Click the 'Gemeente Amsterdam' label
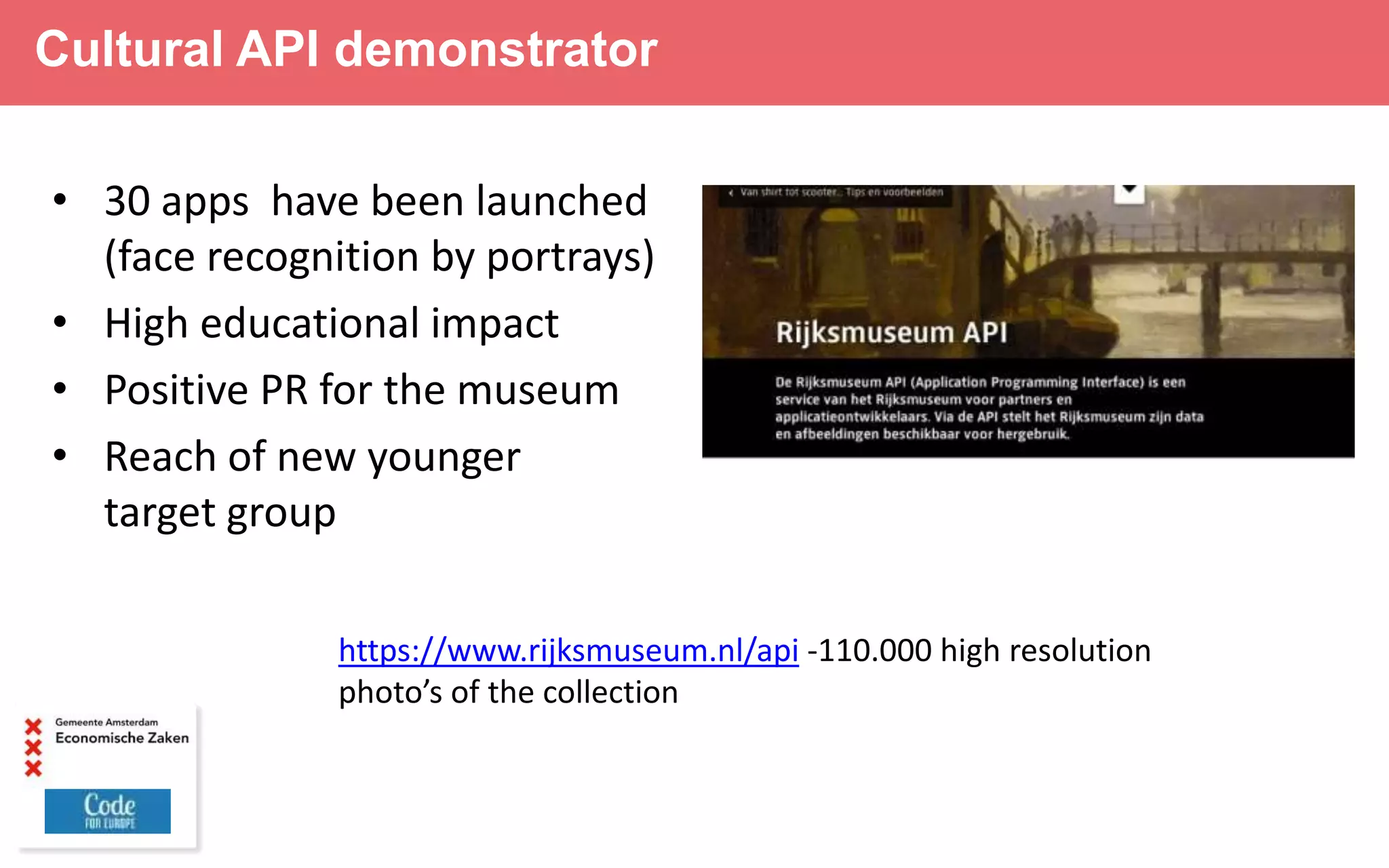The image size is (1389, 868). (x=106, y=722)
